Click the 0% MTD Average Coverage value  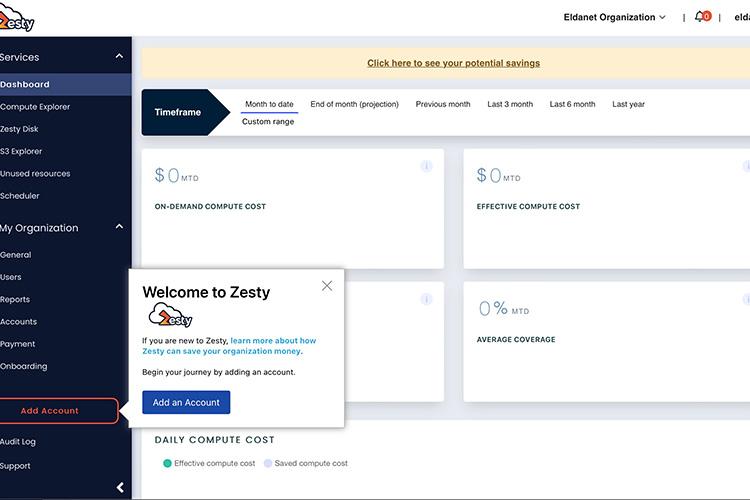tap(504, 308)
